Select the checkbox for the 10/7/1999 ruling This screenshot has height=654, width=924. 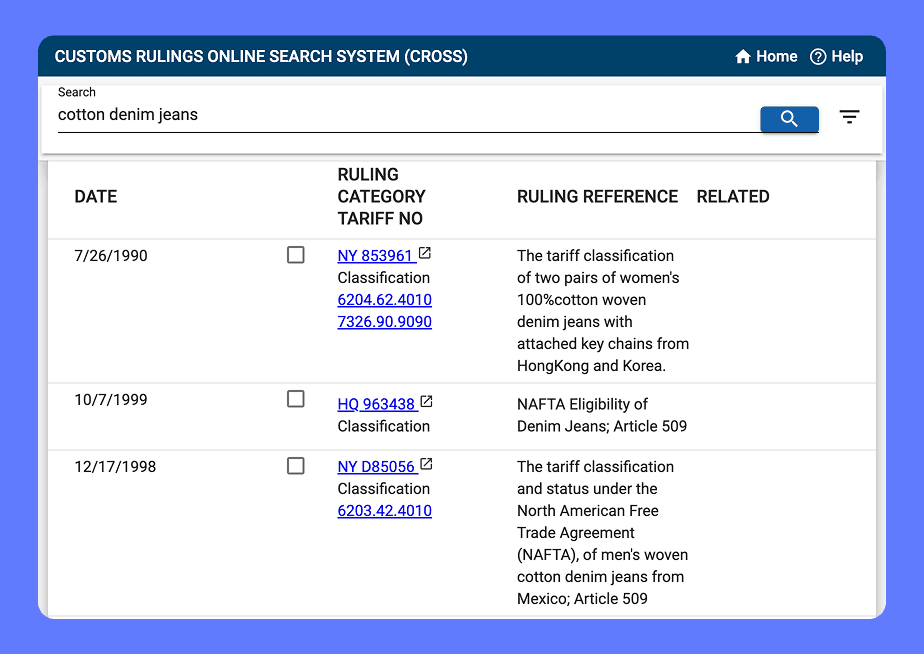coord(296,399)
